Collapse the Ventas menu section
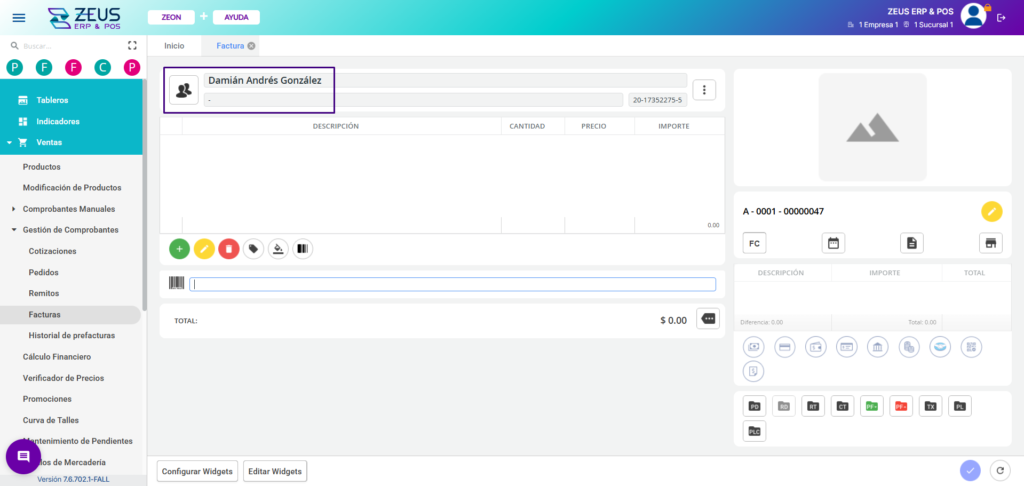The width and height of the screenshot is (1024, 486). click(10, 142)
